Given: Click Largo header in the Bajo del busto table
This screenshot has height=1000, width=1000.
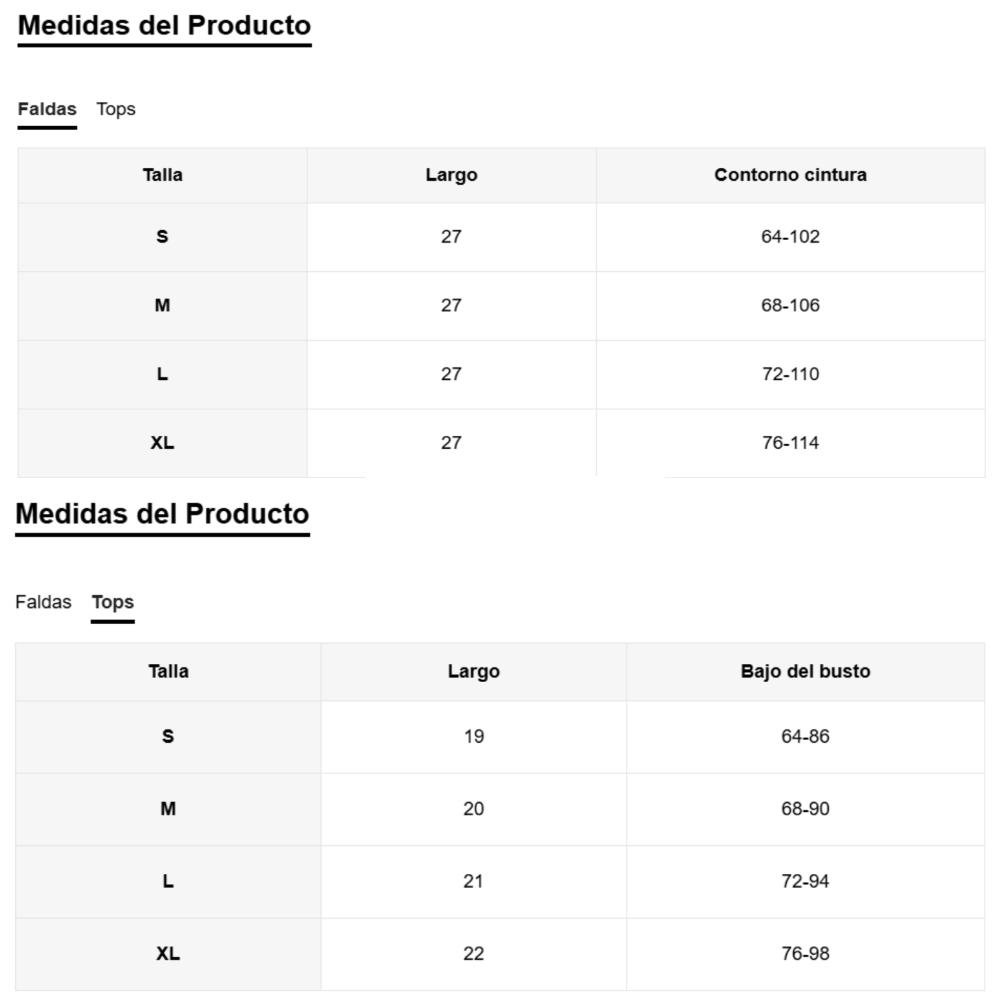Looking at the screenshot, I should [x=473, y=671].
